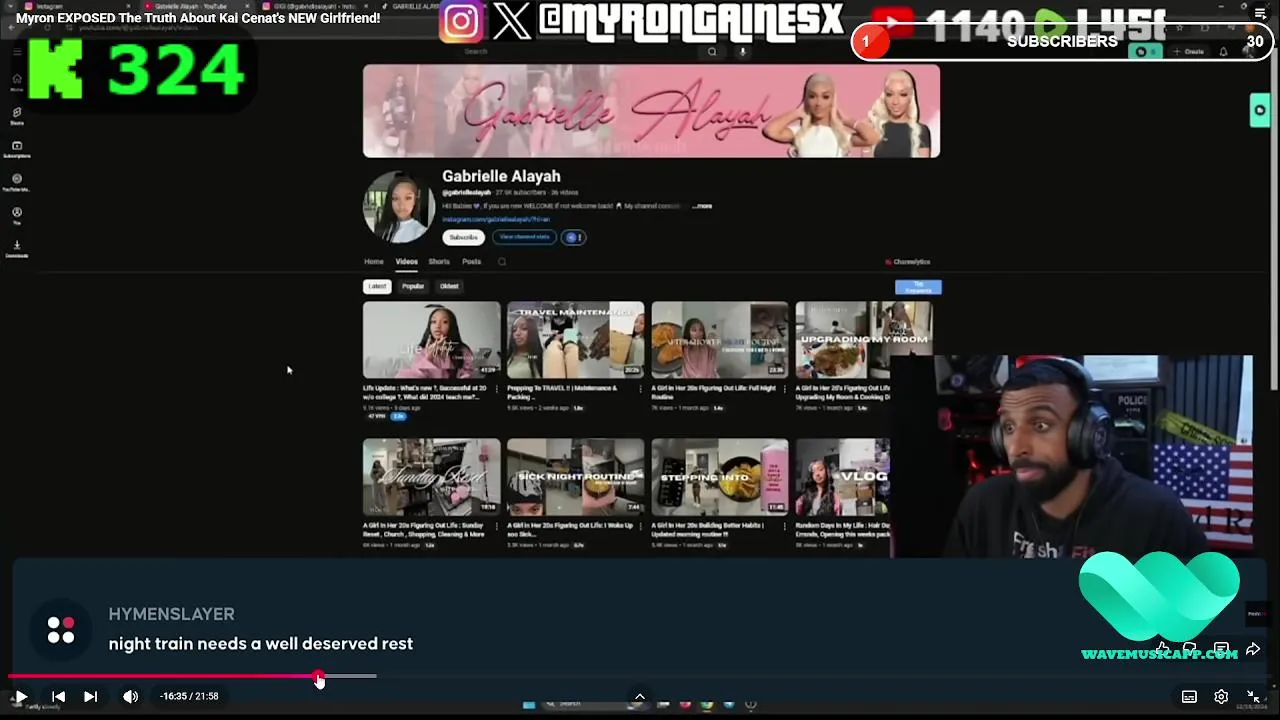Skip to the previous track
Viewport: 1280px width, 720px height.
click(58, 696)
